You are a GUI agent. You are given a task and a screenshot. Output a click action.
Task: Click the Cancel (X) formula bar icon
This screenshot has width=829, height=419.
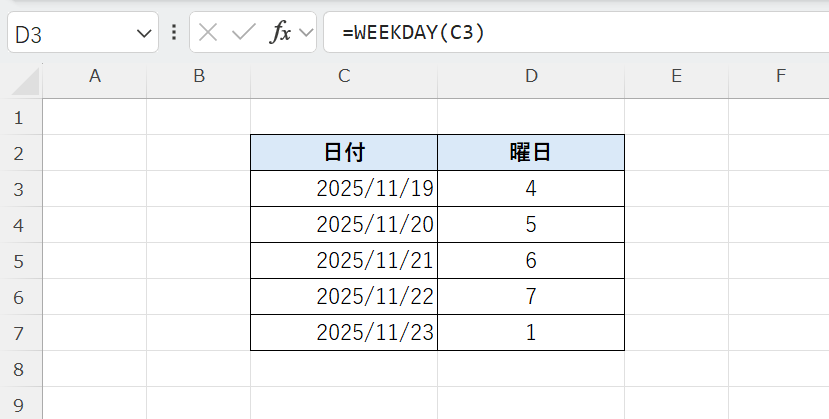[x=208, y=32]
